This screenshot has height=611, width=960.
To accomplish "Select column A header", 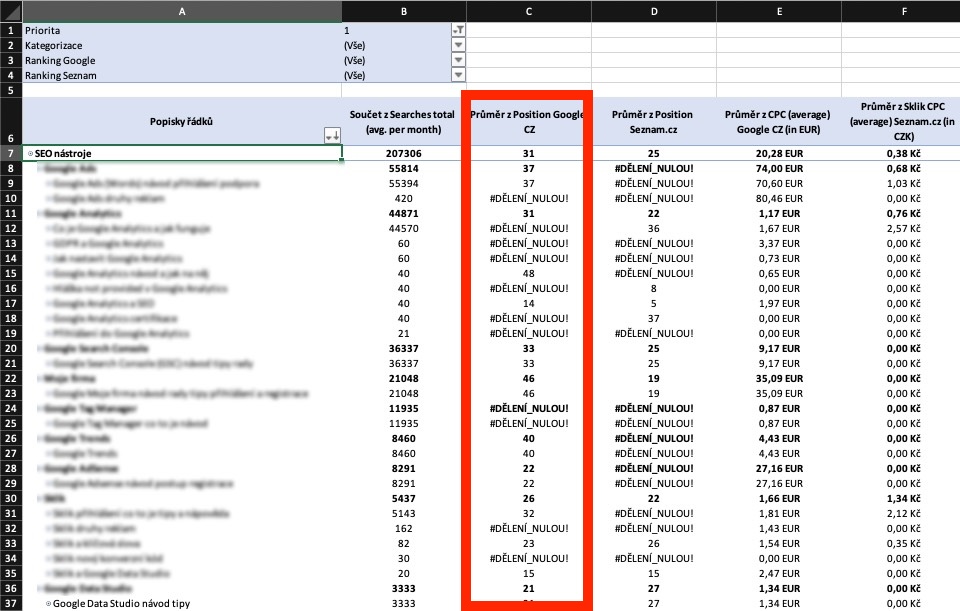I will point(182,11).
